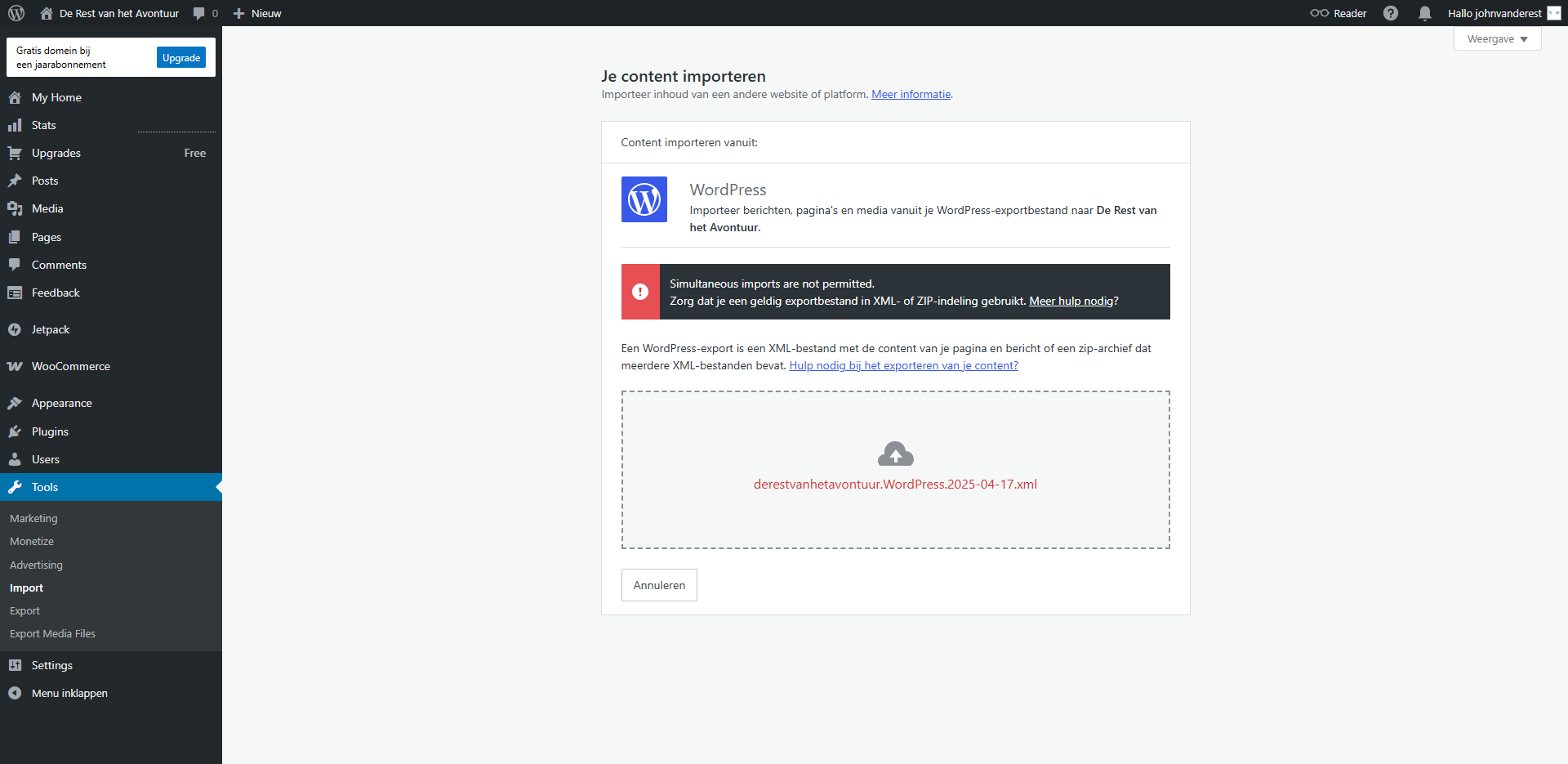Go to WooCommerce in sidebar menu
1568x764 pixels.
pos(70,366)
